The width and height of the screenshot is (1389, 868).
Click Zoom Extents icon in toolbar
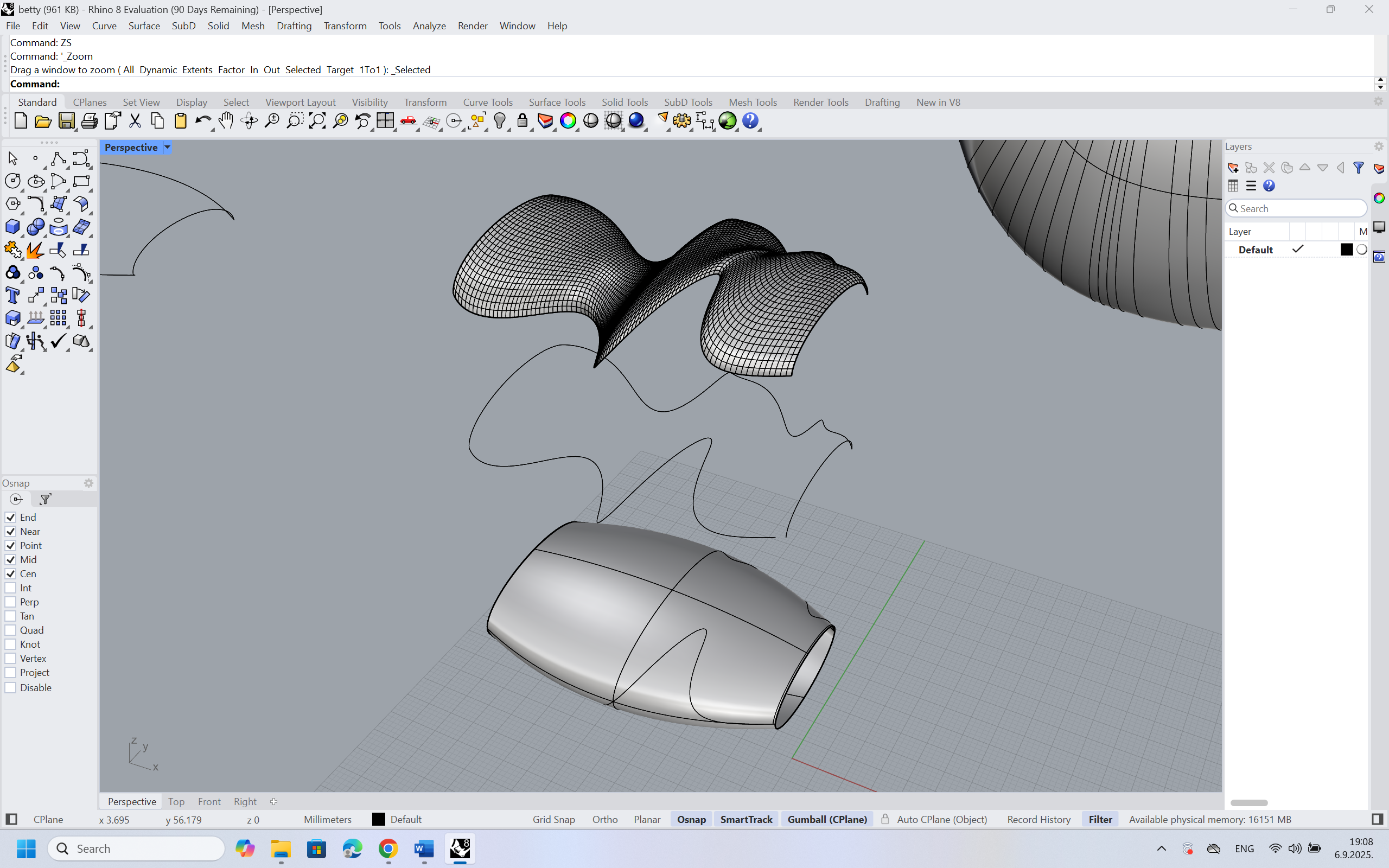click(x=317, y=121)
